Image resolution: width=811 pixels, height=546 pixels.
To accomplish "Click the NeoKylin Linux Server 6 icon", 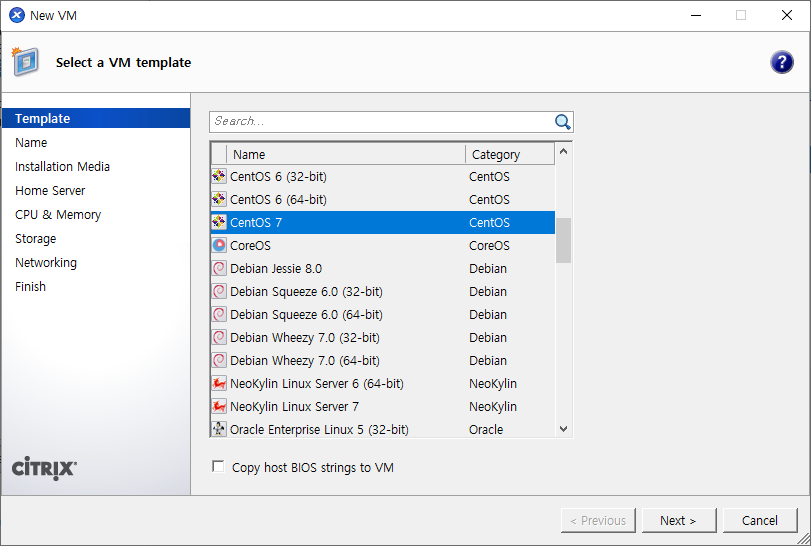I will (x=219, y=383).
